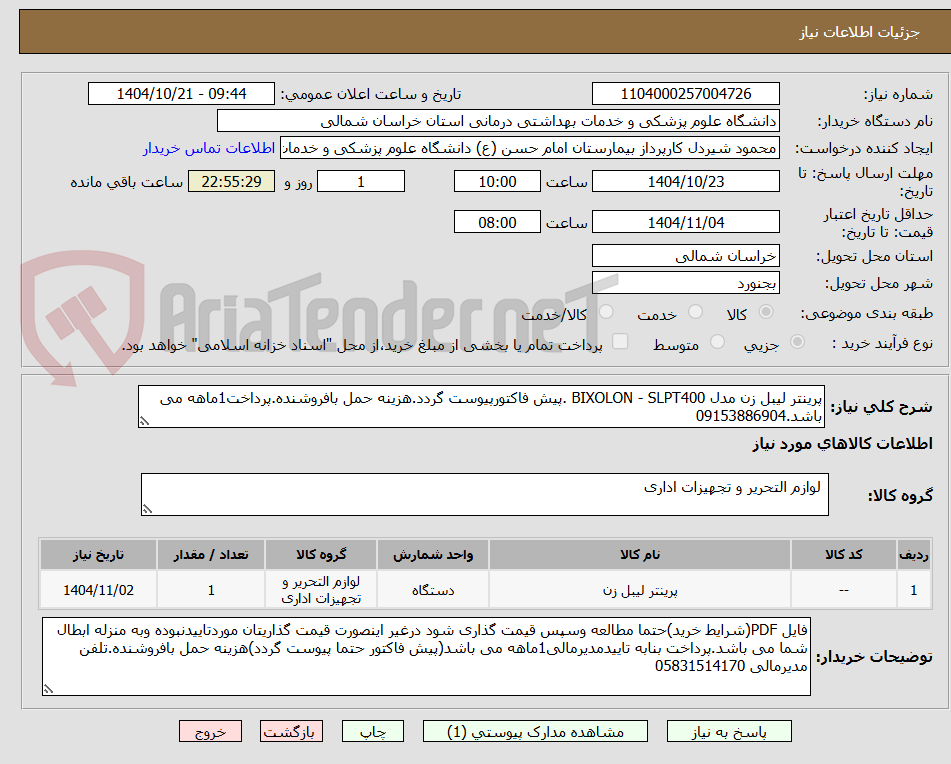Open مشاهده مدارک پیوستی (1)
This screenshot has width=951, height=764.
[535, 731]
